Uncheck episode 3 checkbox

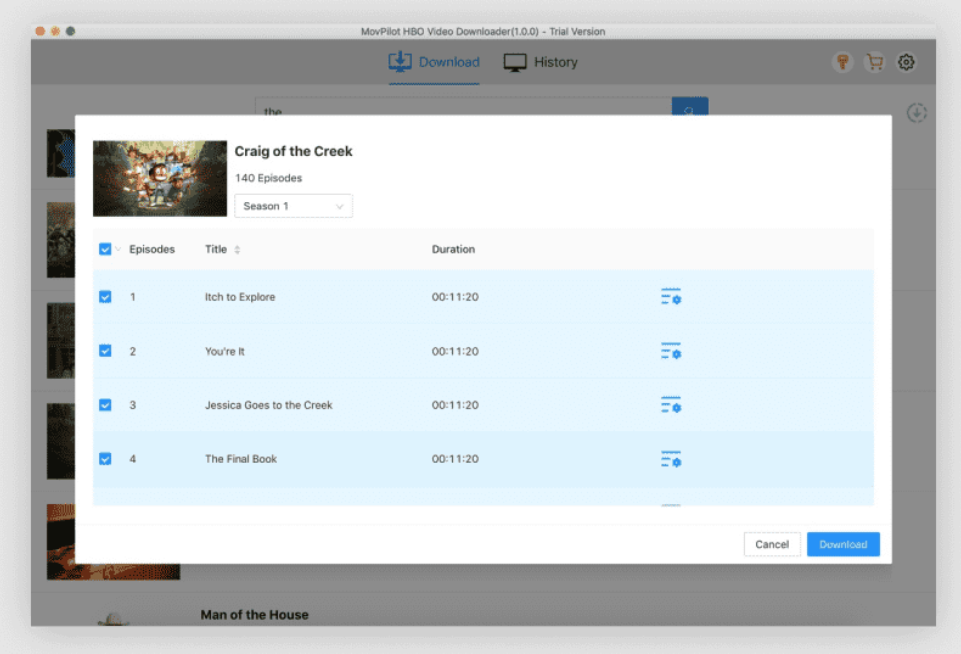point(105,405)
